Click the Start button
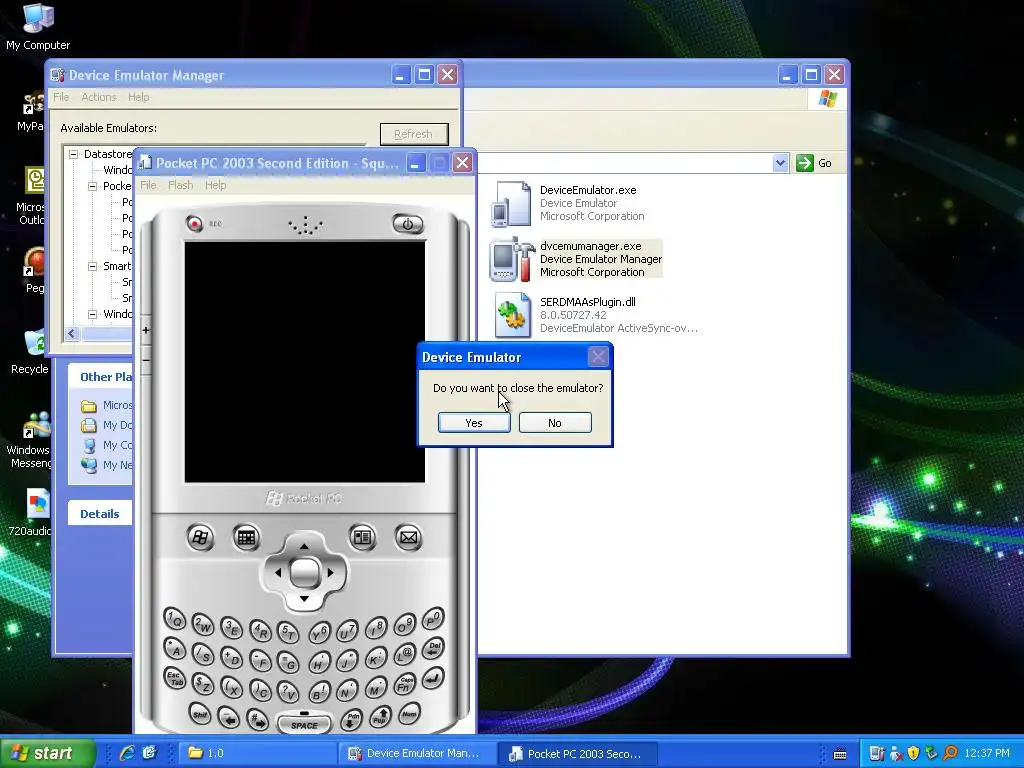This screenshot has height=768, width=1024. pos(47,753)
